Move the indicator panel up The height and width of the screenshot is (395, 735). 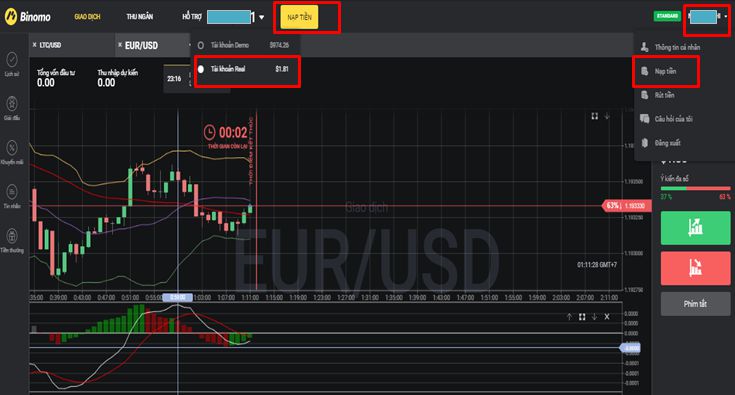click(x=569, y=317)
